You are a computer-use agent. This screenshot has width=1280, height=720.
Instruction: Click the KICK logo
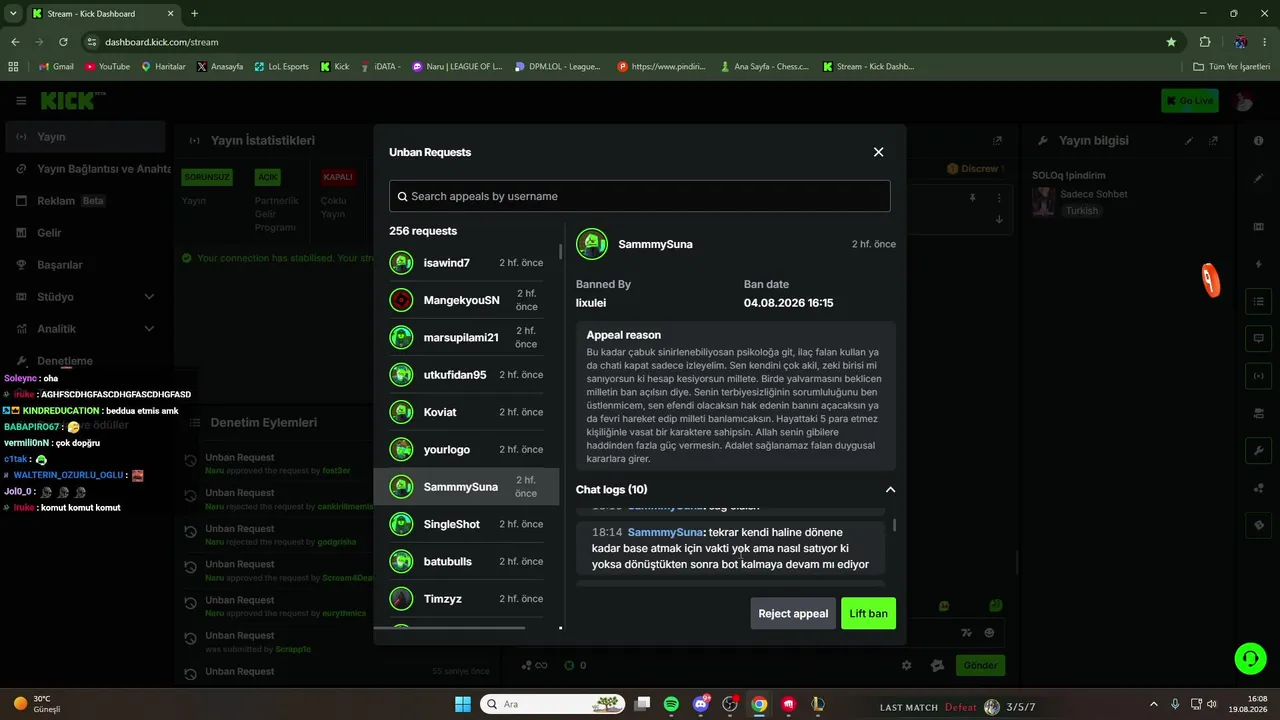point(72,101)
